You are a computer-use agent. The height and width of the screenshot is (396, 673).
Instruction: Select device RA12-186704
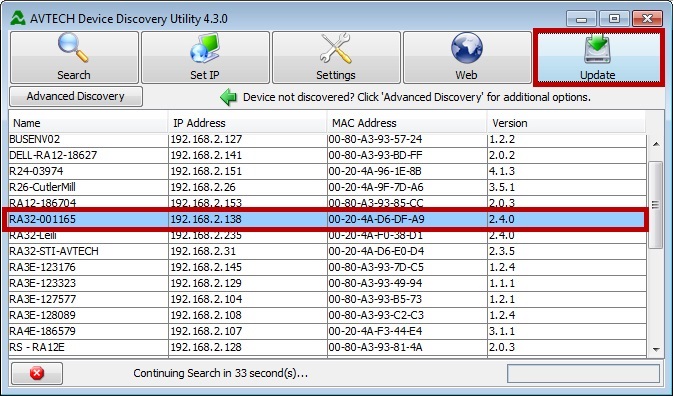point(327,203)
